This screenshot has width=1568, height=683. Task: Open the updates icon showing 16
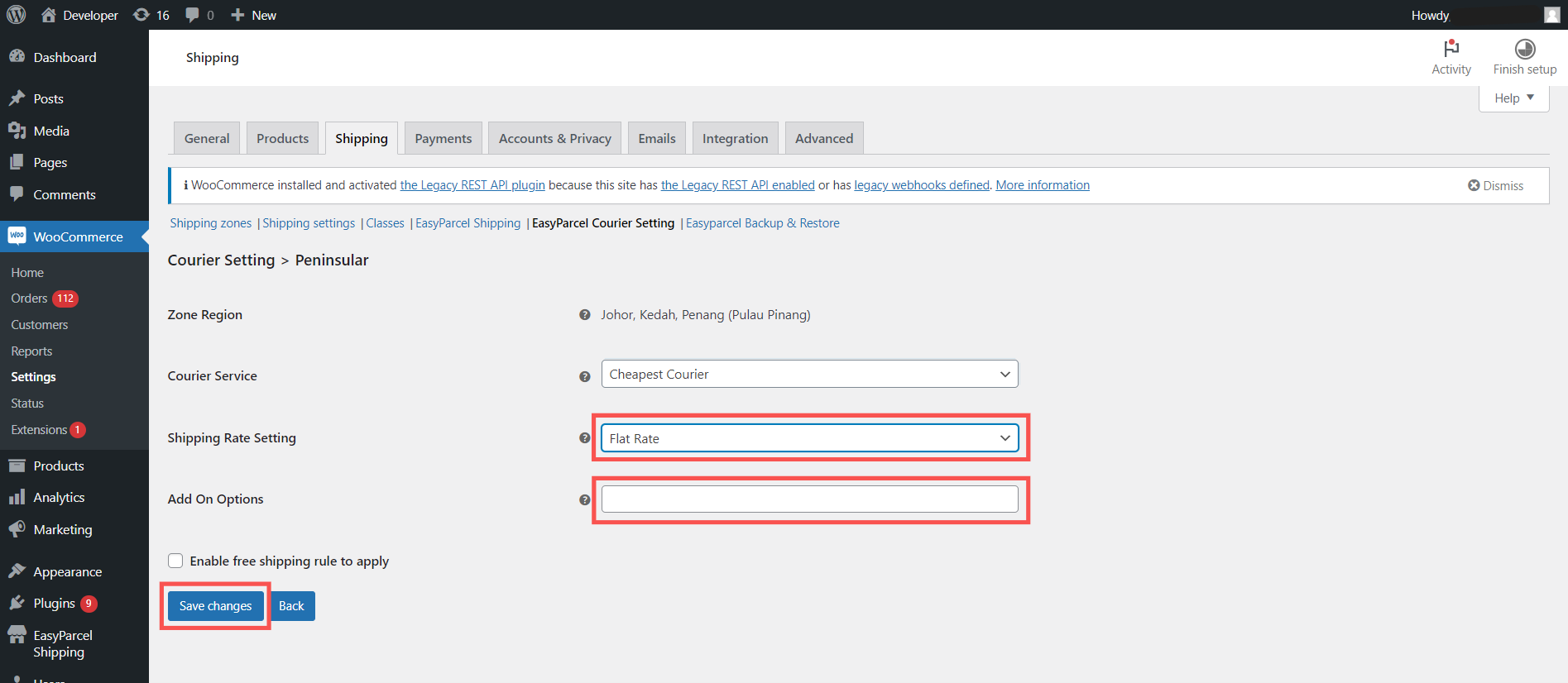(x=141, y=15)
